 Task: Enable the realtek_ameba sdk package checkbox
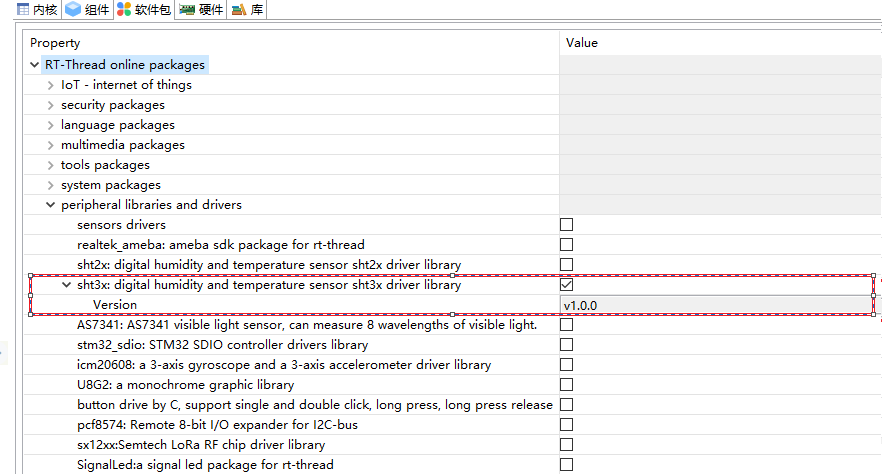[x=567, y=245]
